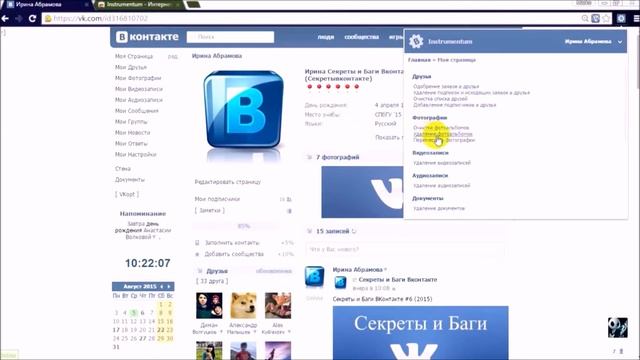The image size is (640, 360).
Task: Go to next month in the calendar
Action: pos(169,287)
